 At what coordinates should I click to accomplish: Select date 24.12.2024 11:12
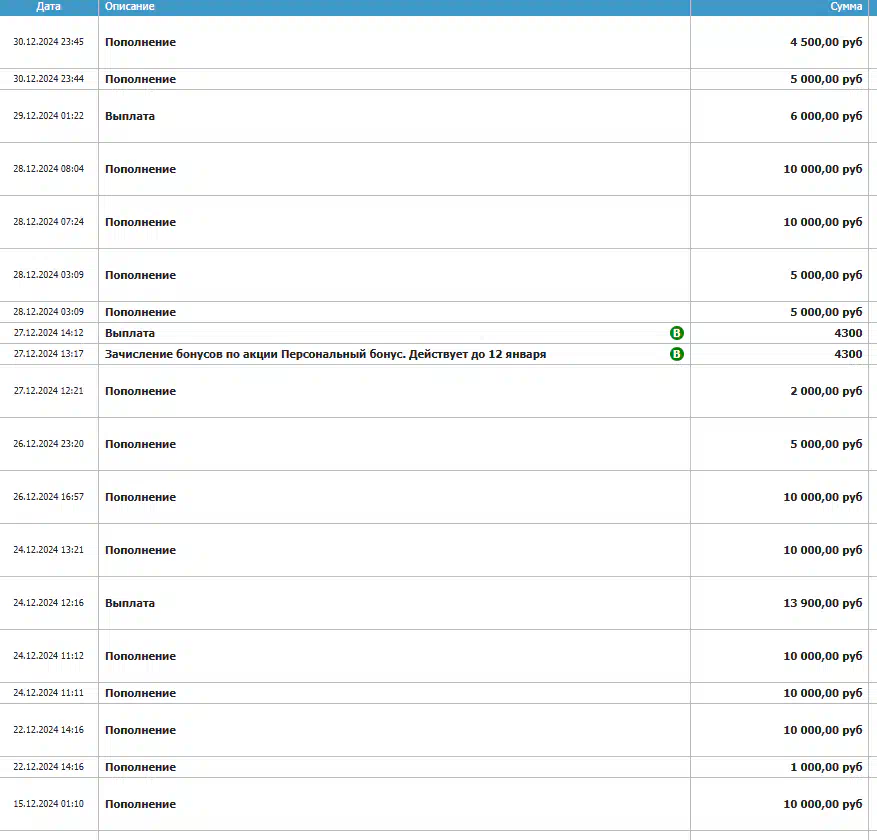[x=49, y=656]
